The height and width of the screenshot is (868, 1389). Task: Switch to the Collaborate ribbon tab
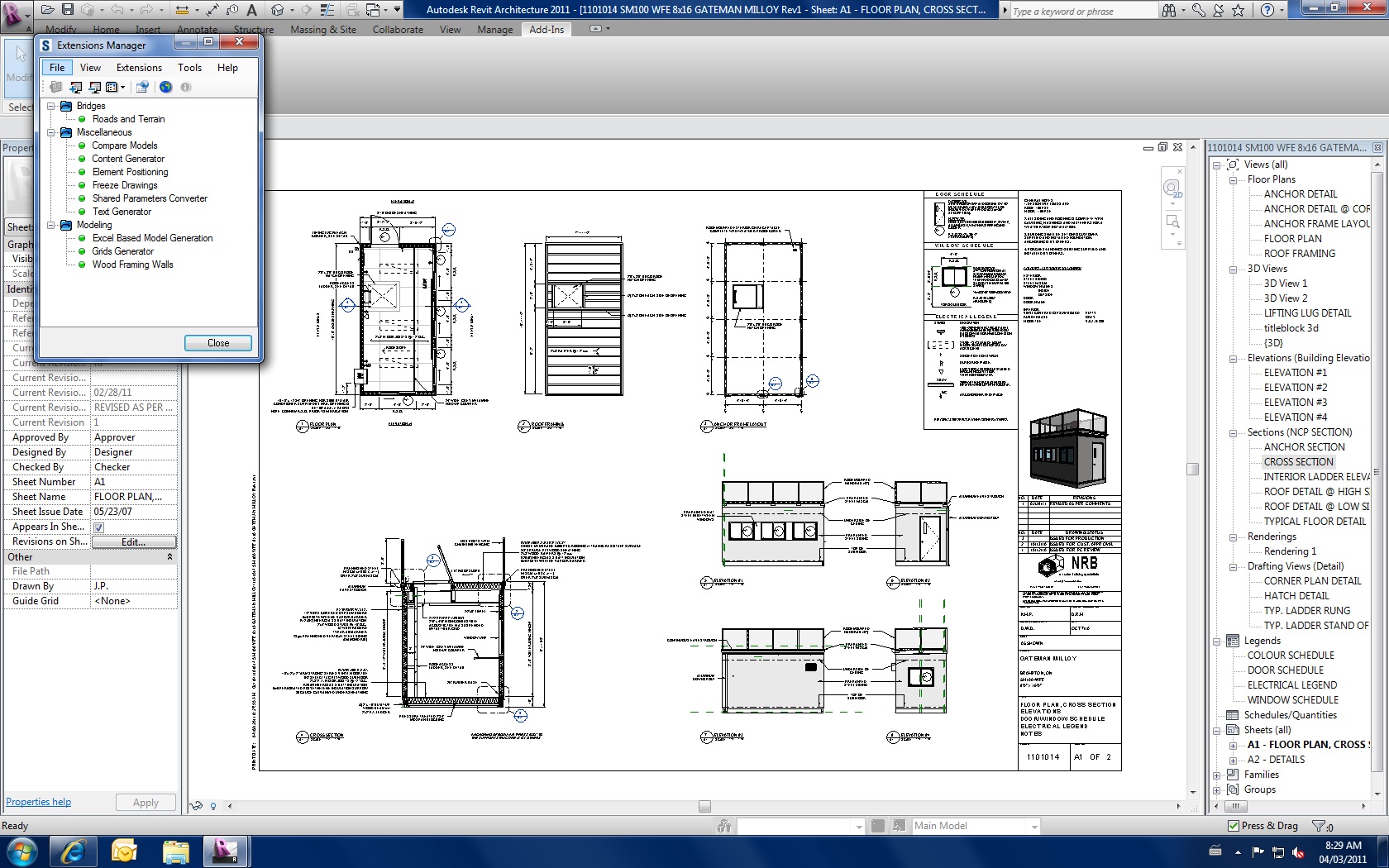coord(398,30)
